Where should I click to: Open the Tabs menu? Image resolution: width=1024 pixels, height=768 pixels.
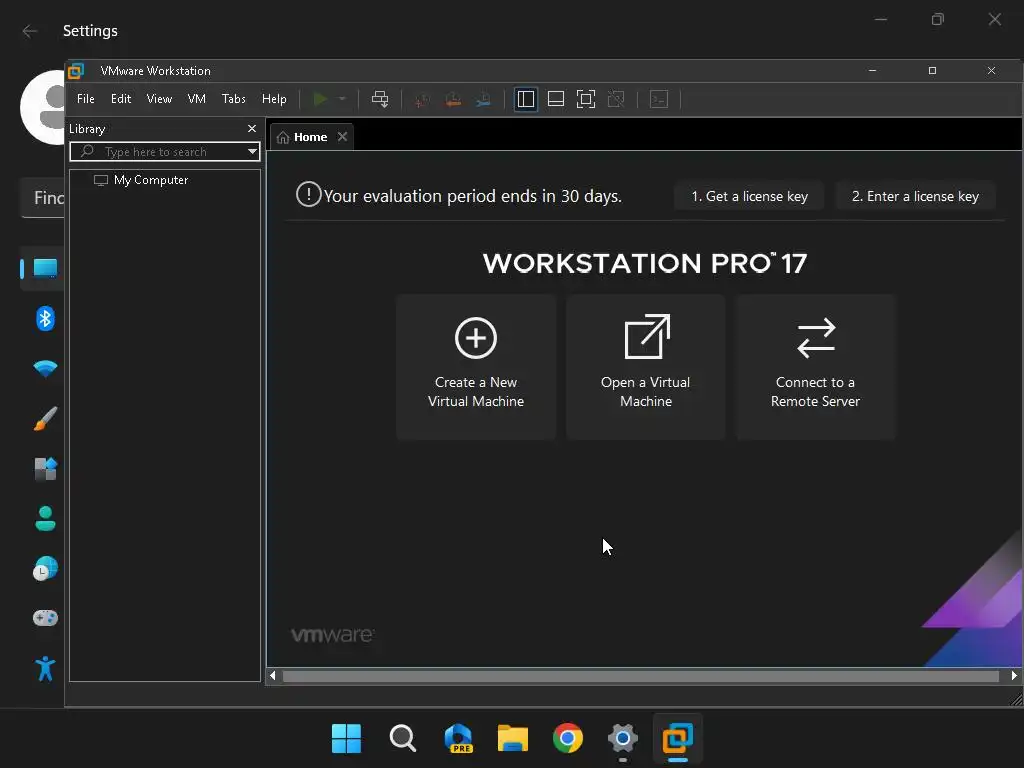[x=234, y=99]
